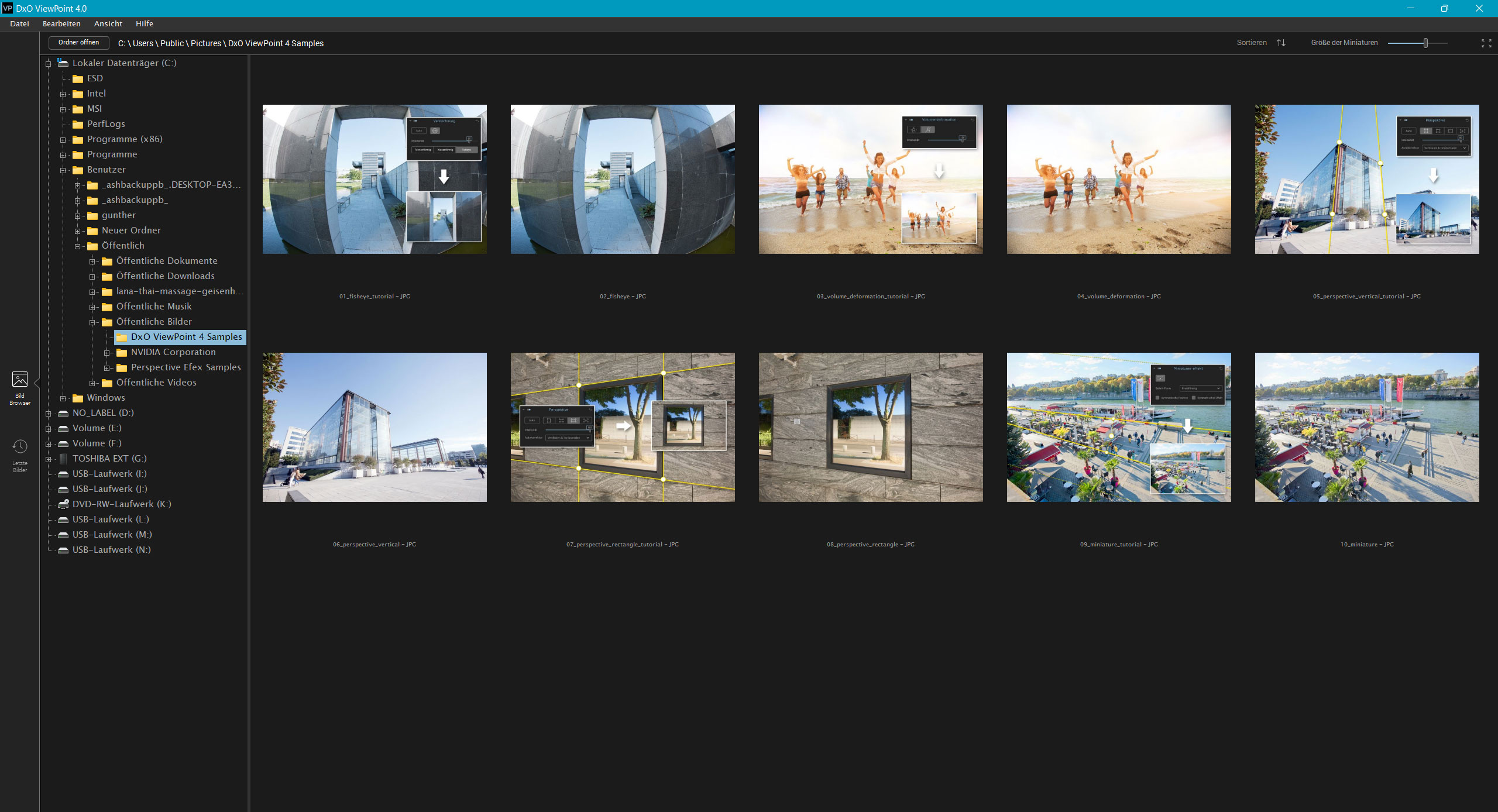This screenshot has width=1498, height=812.
Task: Expand the NVIDIA Corporation folder node
Action: (107, 353)
